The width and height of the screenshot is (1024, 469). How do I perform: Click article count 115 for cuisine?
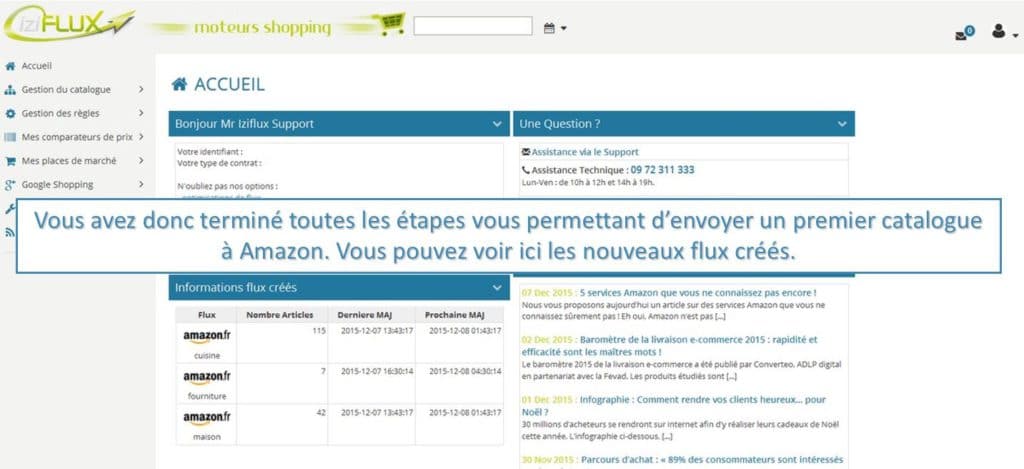[319, 331]
